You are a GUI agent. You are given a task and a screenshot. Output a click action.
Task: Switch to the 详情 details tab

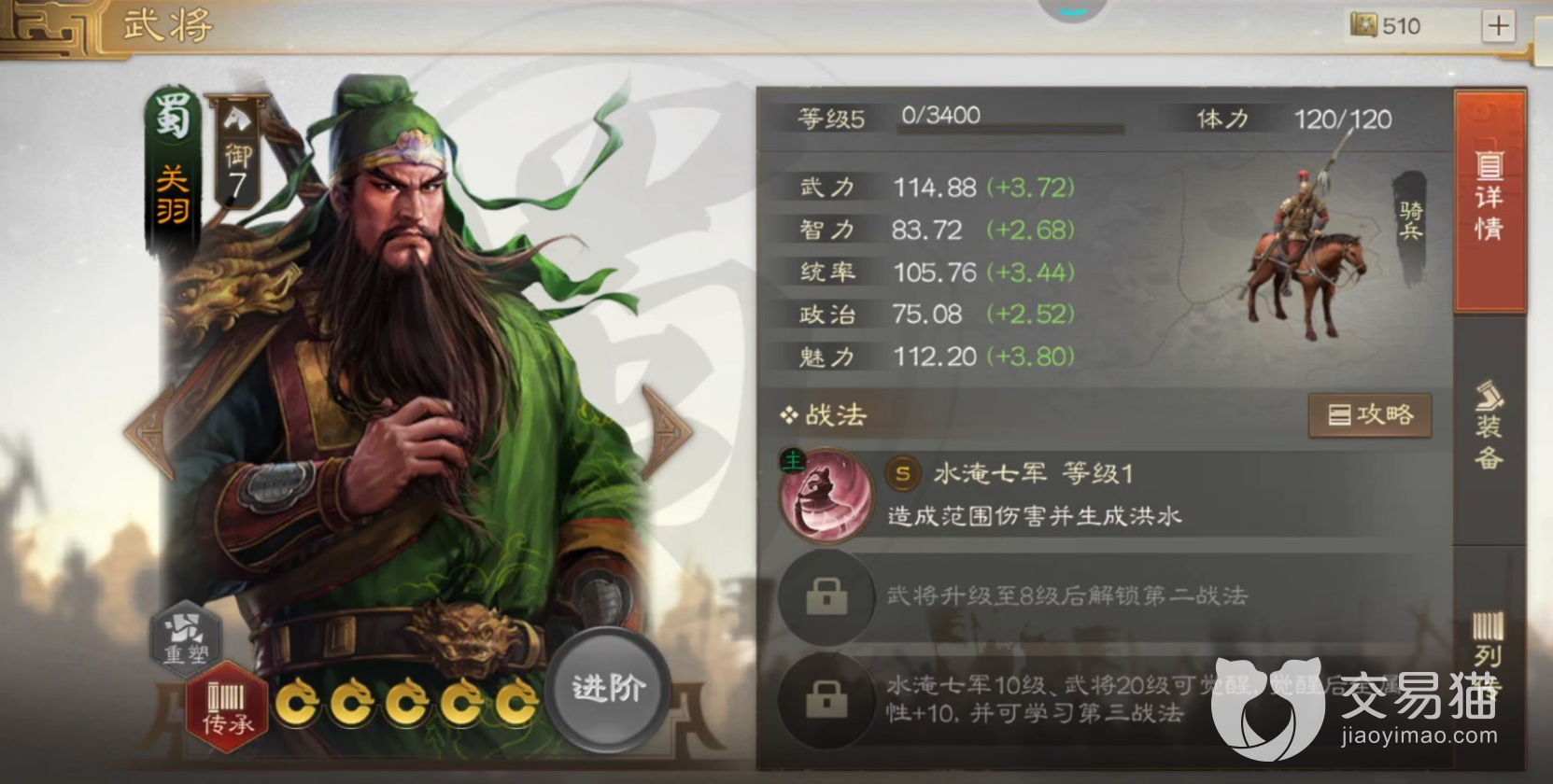(x=1489, y=199)
